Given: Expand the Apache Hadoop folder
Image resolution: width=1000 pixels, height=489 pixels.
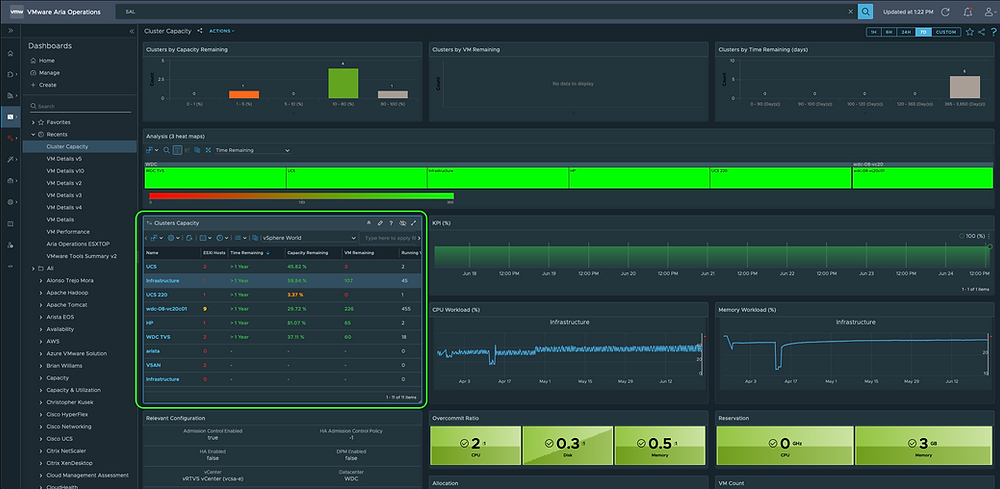Looking at the screenshot, I should click(x=41, y=293).
